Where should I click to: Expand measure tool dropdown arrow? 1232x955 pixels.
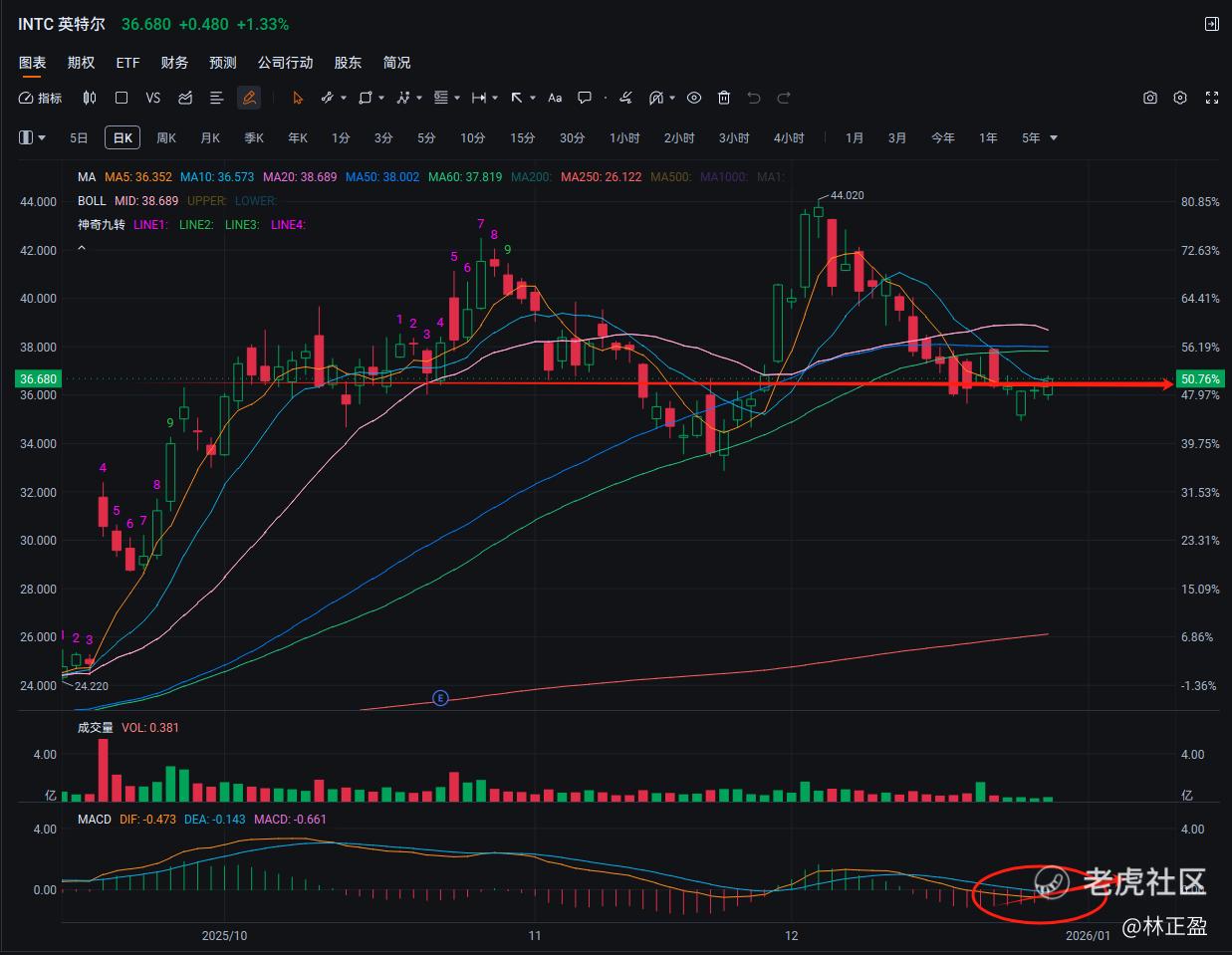(x=495, y=98)
